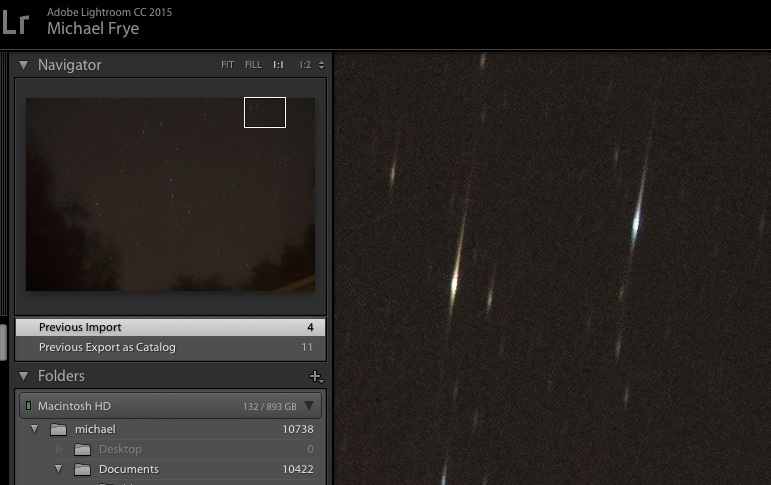Collapse the michael folder tree
The height and width of the screenshot is (485, 771).
coord(35,429)
